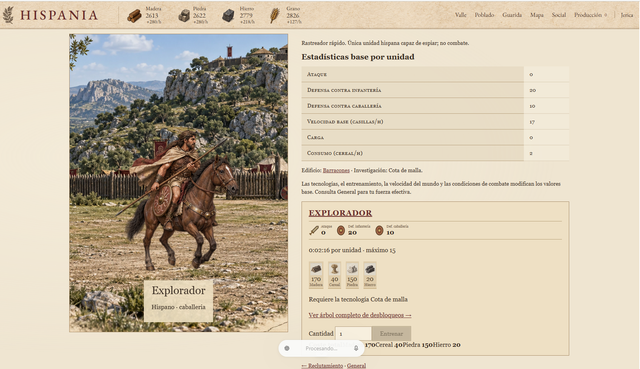Select the Defensa contra caballería row
640x369 pixels.
click(435, 106)
